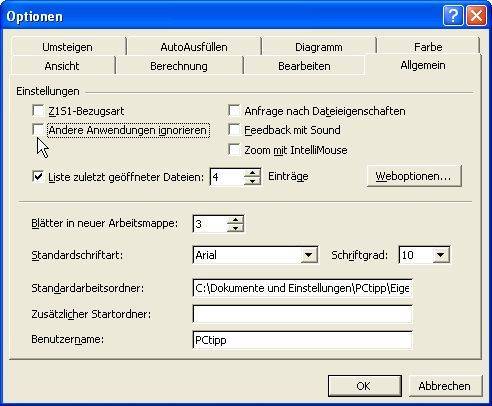Screen dimensions: 492x406
Task: Open the Diagramm tab
Action: point(319,47)
